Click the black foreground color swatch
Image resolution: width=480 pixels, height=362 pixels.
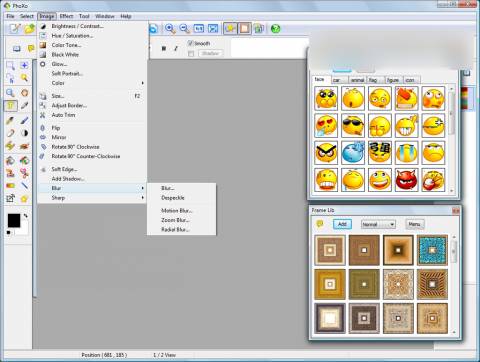tap(14, 221)
